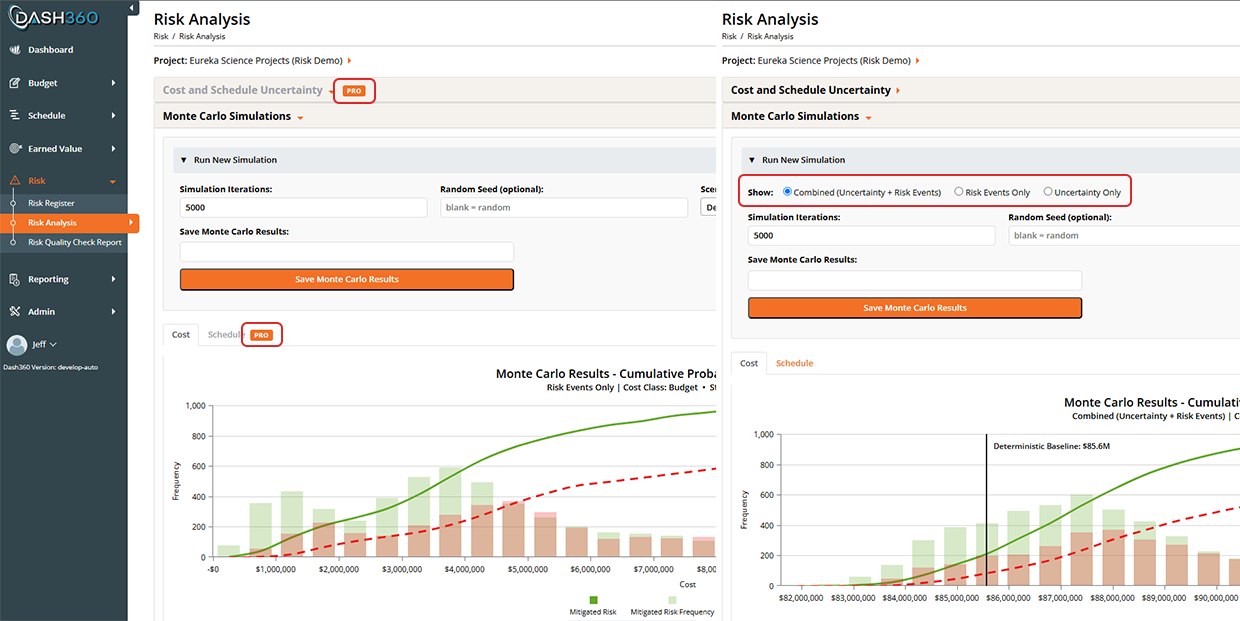Open project selector arrow in left Risk Analysis view
Image resolution: width=1240 pixels, height=621 pixels.
349,61
